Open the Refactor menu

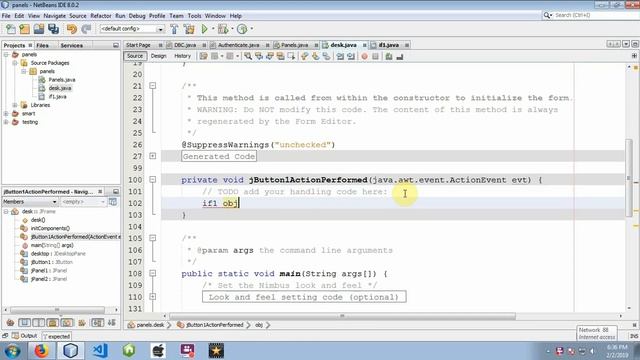(x=101, y=16)
